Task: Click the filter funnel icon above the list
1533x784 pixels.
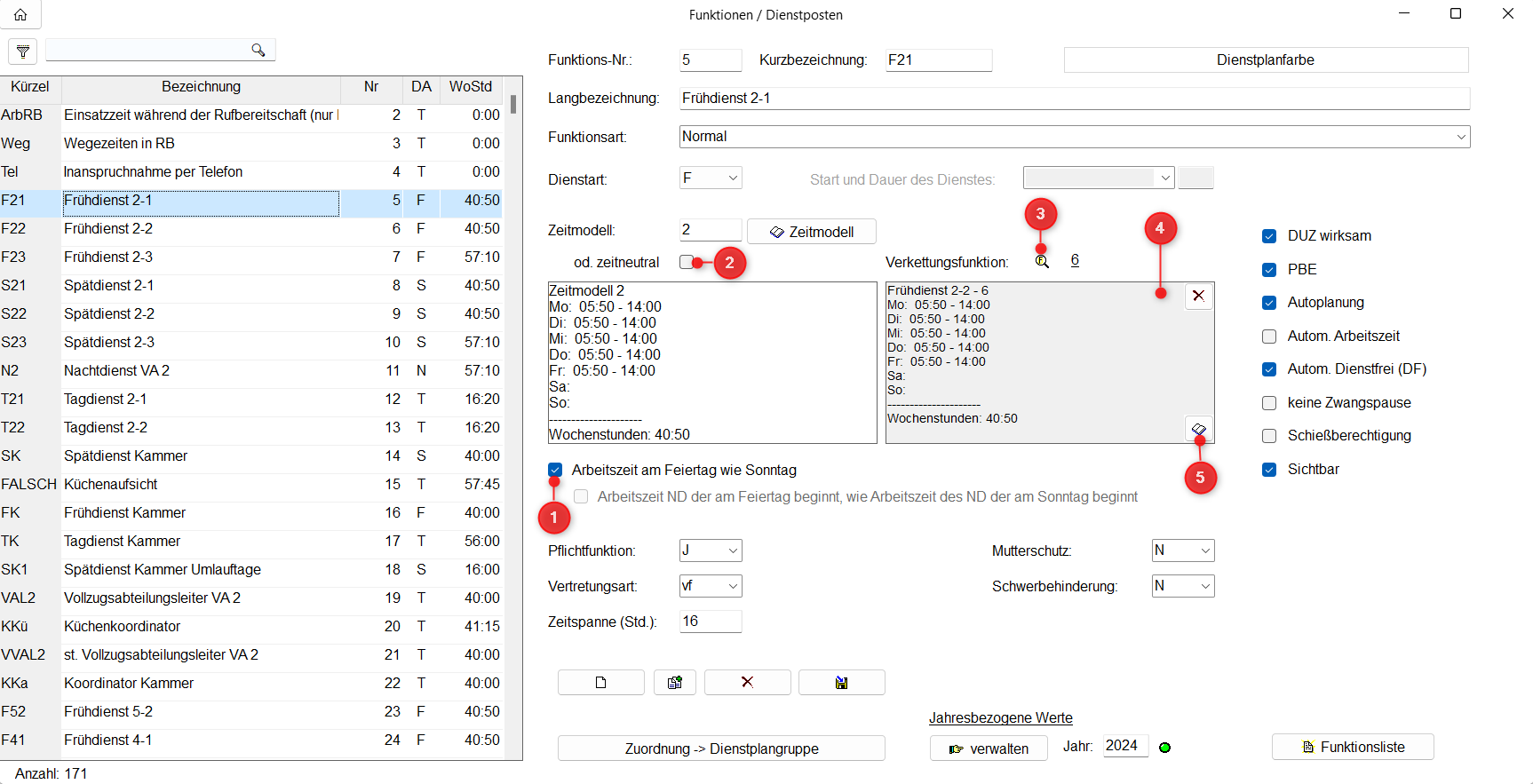Action: 23,51
